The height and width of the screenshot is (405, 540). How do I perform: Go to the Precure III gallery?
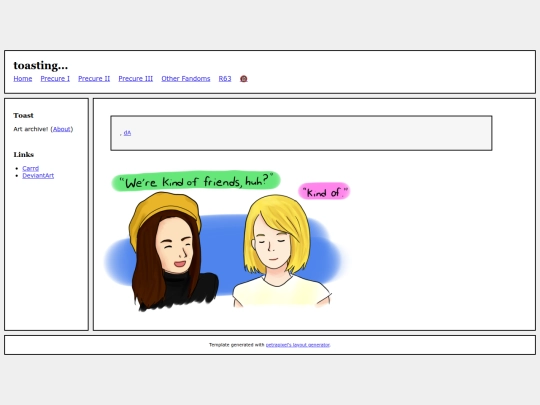[136, 79]
